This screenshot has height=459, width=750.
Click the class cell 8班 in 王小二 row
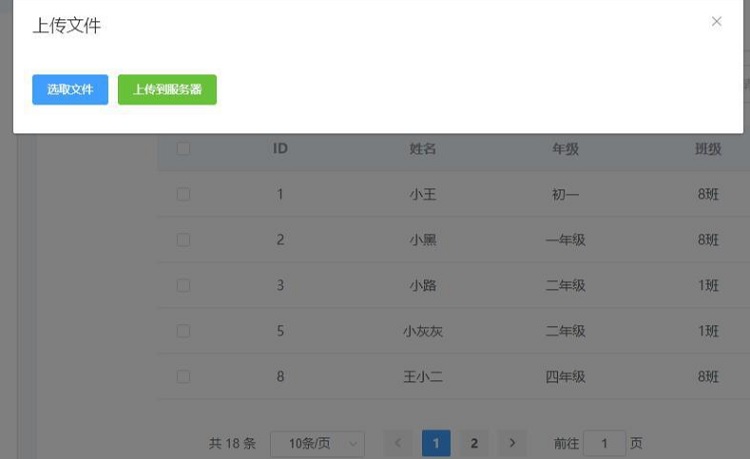708,377
